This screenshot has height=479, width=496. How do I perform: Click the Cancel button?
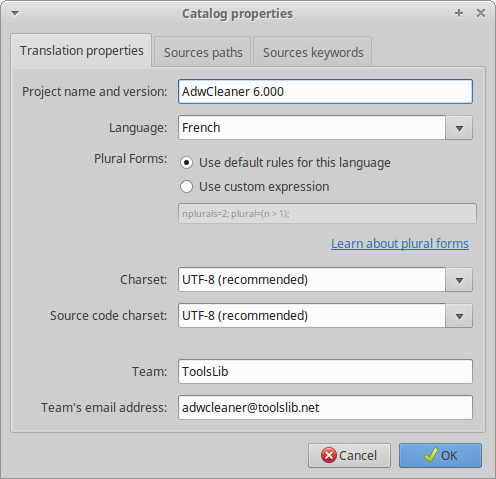pyautogui.click(x=349, y=455)
